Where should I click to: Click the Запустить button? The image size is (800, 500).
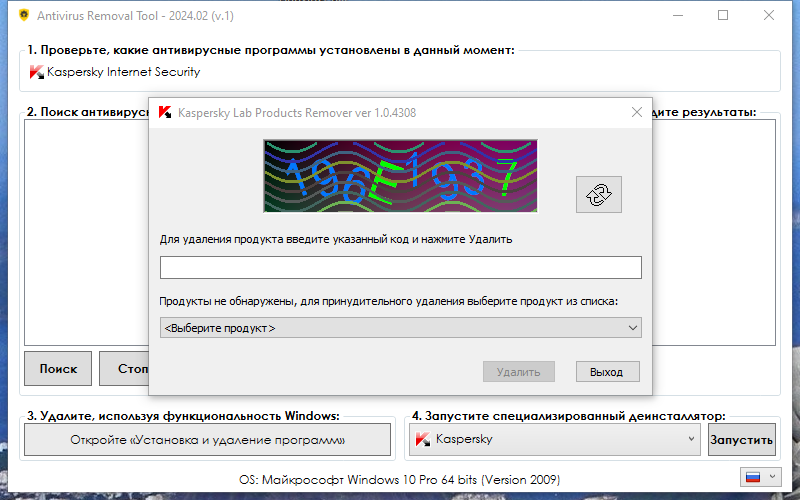[742, 439]
